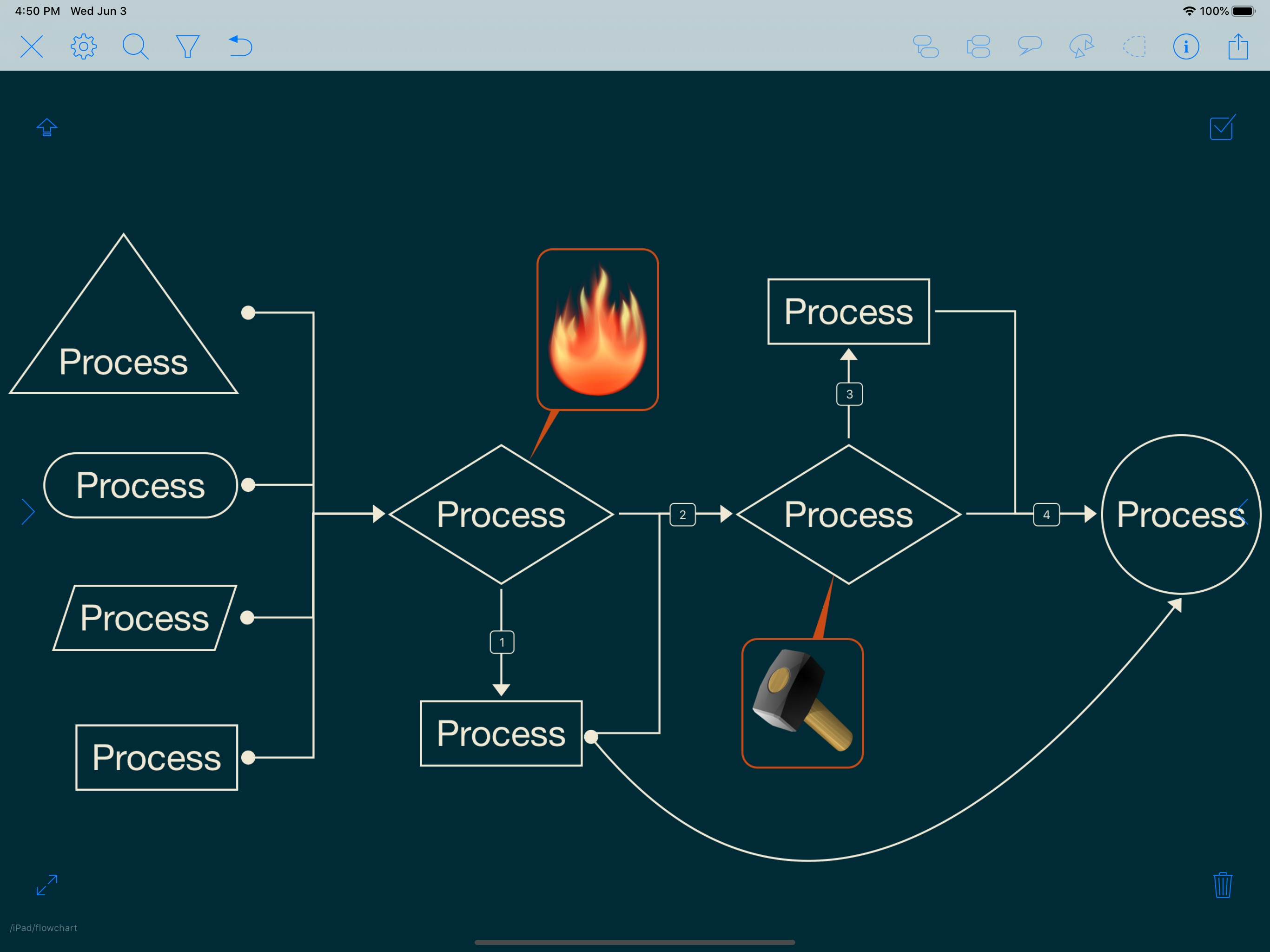Screen dimensions: 1270x952
Task: Add a callout speech bubble
Action: point(1030,46)
